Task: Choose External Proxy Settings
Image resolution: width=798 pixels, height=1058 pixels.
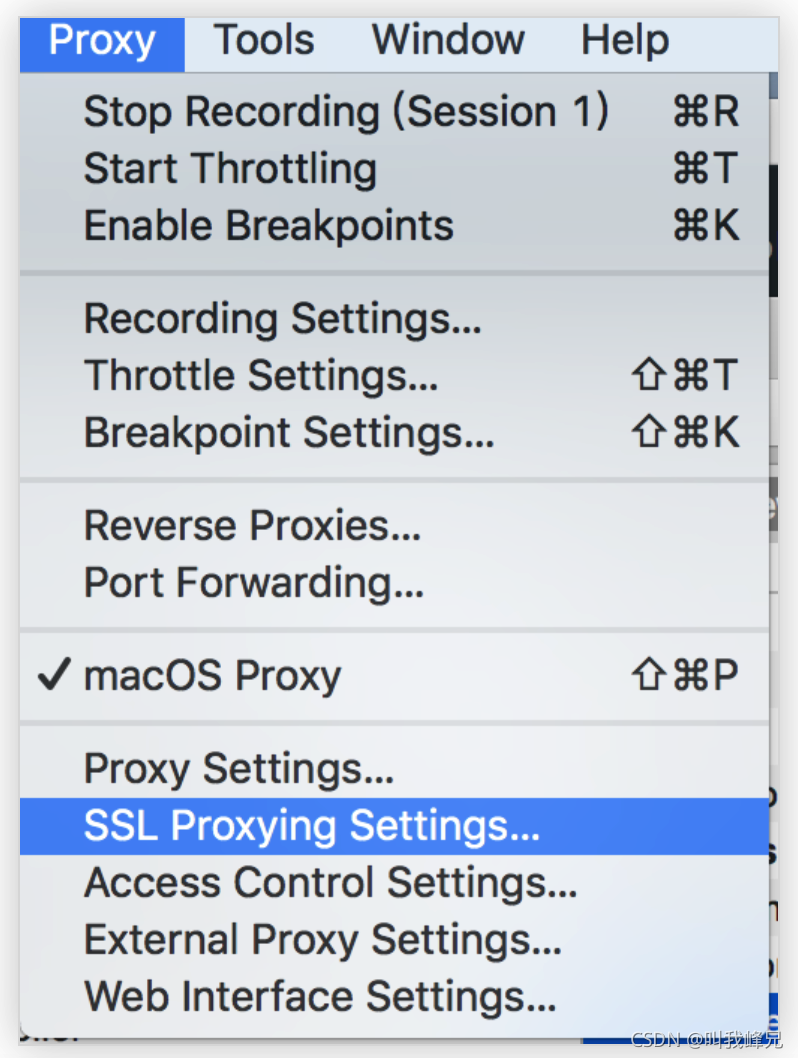Action: click(x=323, y=940)
